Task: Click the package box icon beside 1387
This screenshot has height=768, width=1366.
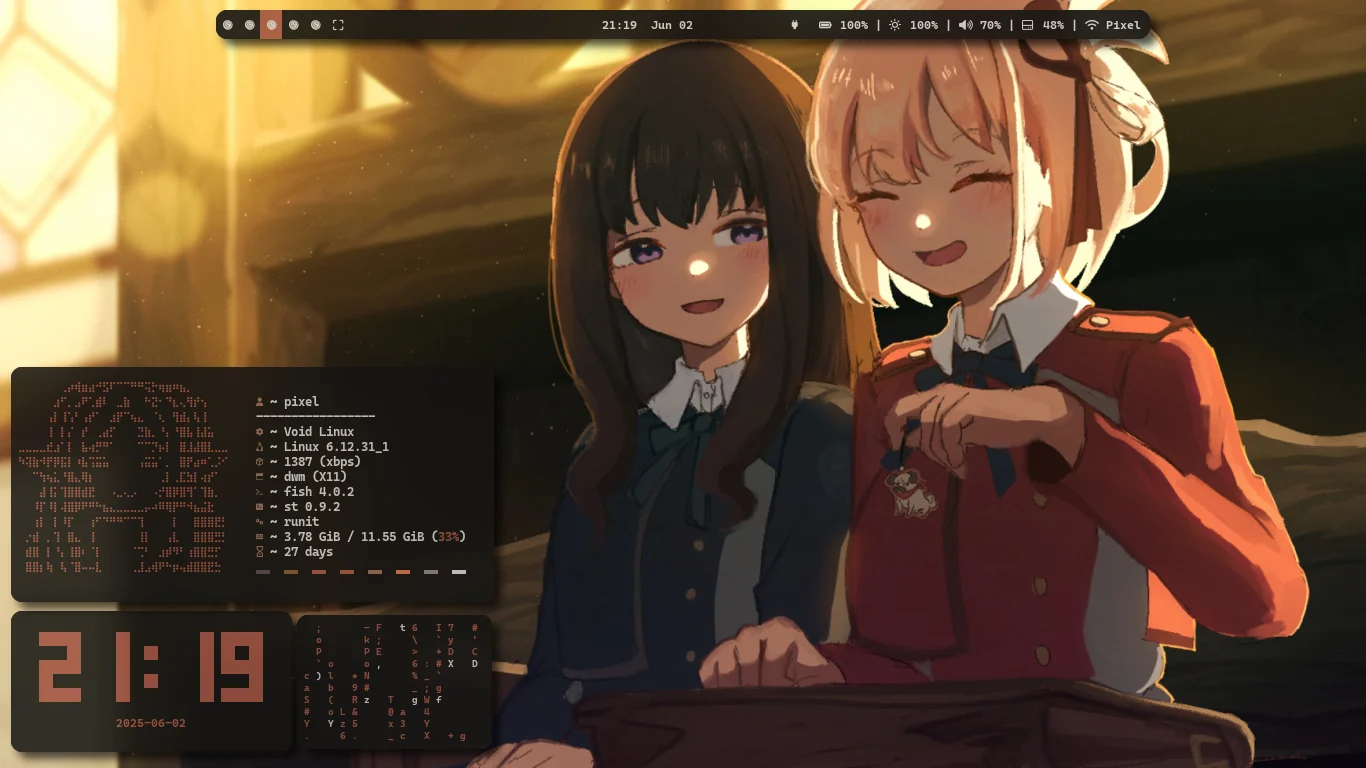Action: point(260,462)
